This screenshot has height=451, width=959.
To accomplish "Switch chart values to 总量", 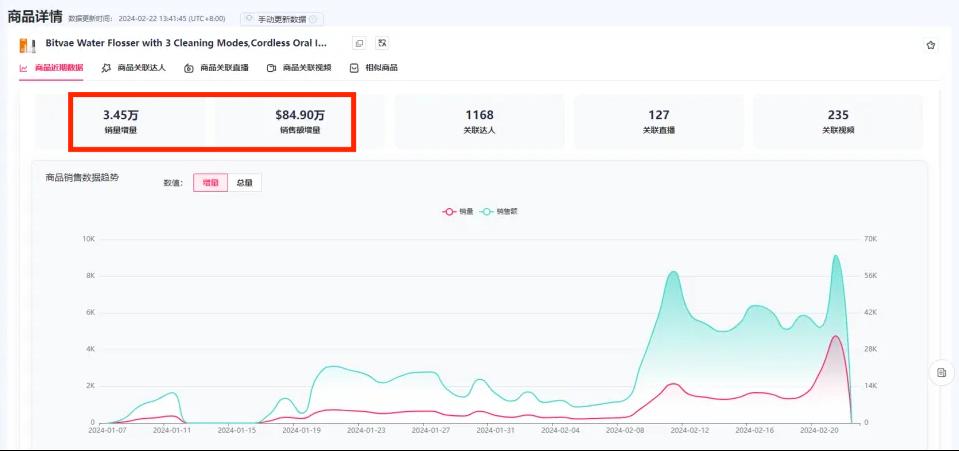I will click(x=244, y=183).
